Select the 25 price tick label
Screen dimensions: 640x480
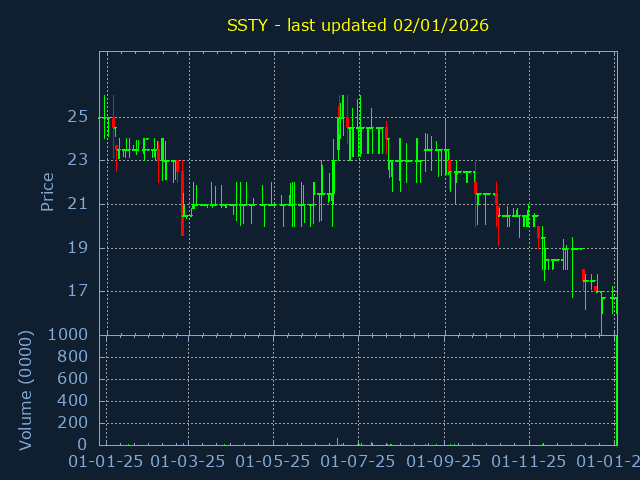(x=78, y=117)
